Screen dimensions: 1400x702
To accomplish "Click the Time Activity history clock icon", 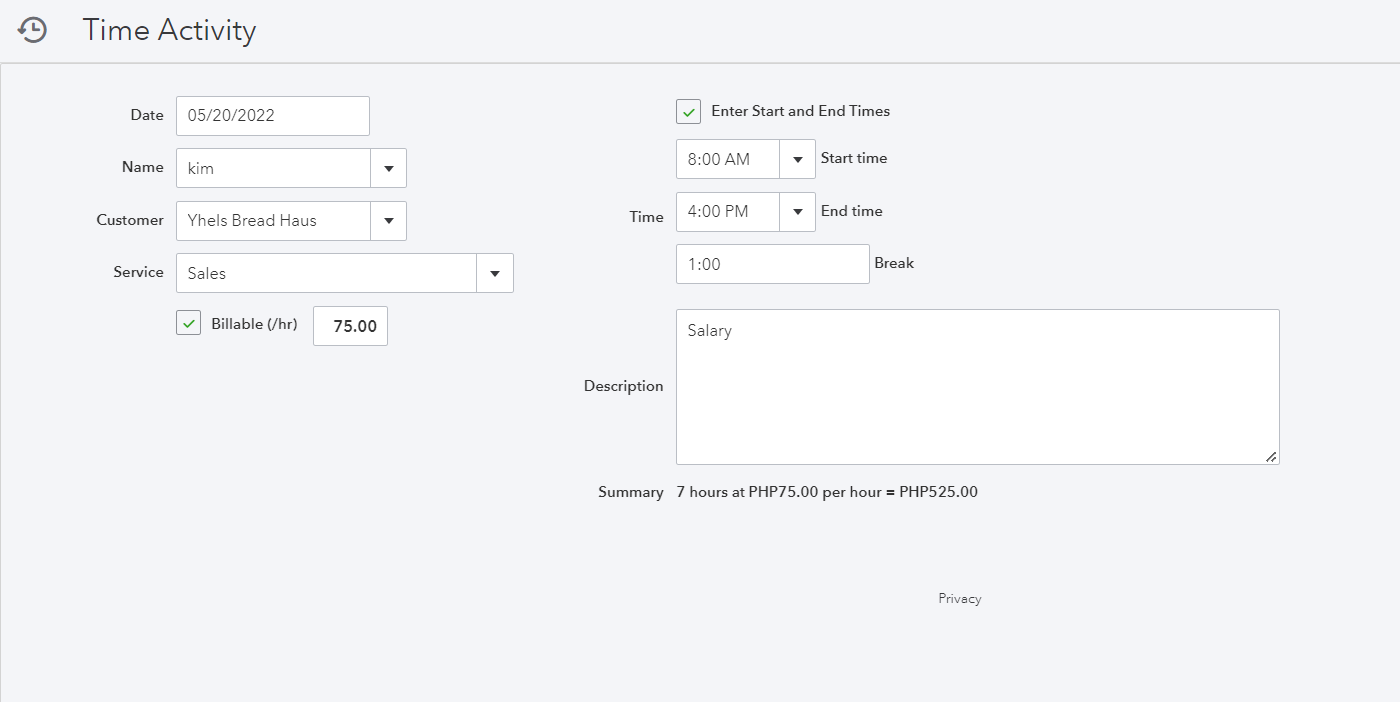I will coord(32,30).
